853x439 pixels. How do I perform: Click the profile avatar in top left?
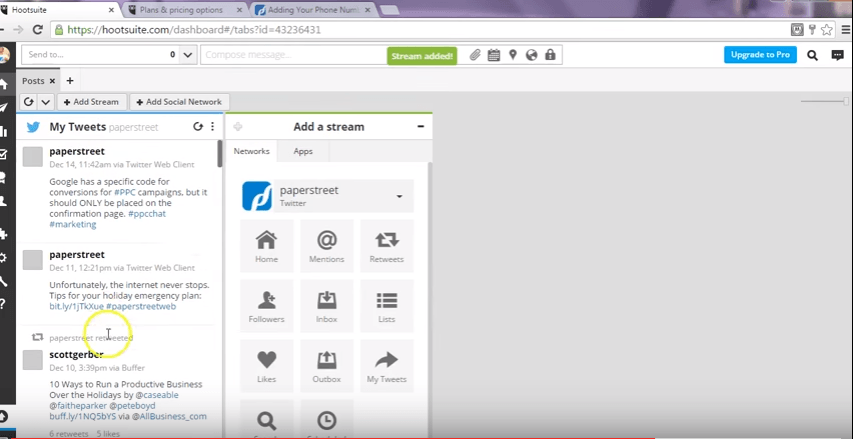4,55
